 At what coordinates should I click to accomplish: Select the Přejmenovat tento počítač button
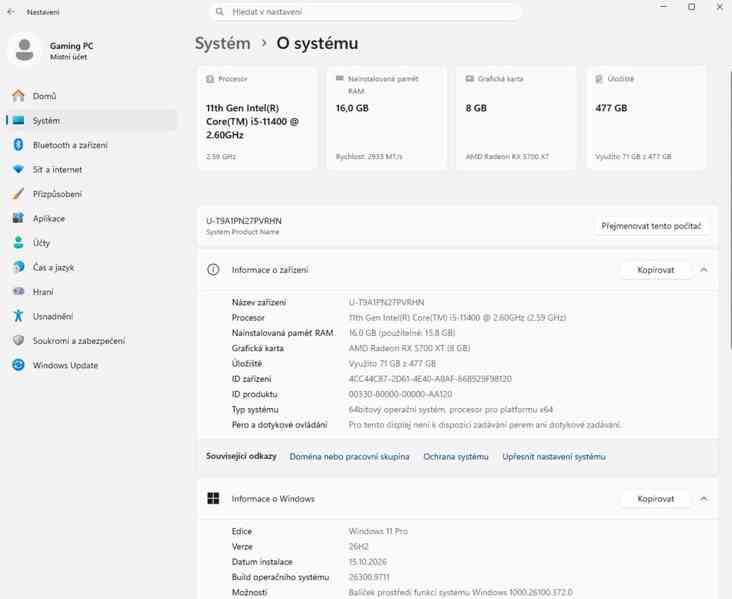point(651,226)
